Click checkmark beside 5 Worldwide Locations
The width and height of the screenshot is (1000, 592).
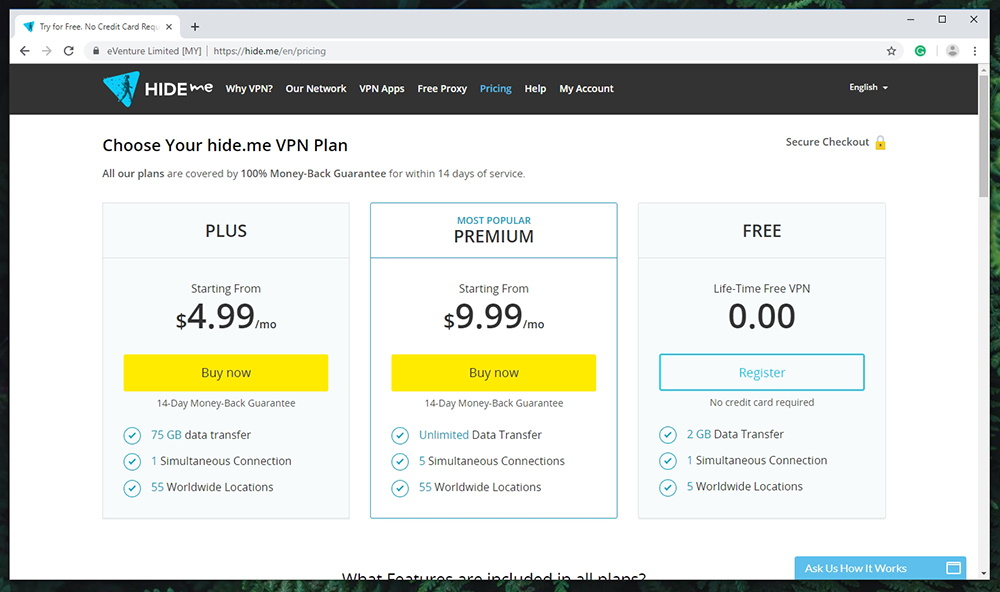[668, 487]
